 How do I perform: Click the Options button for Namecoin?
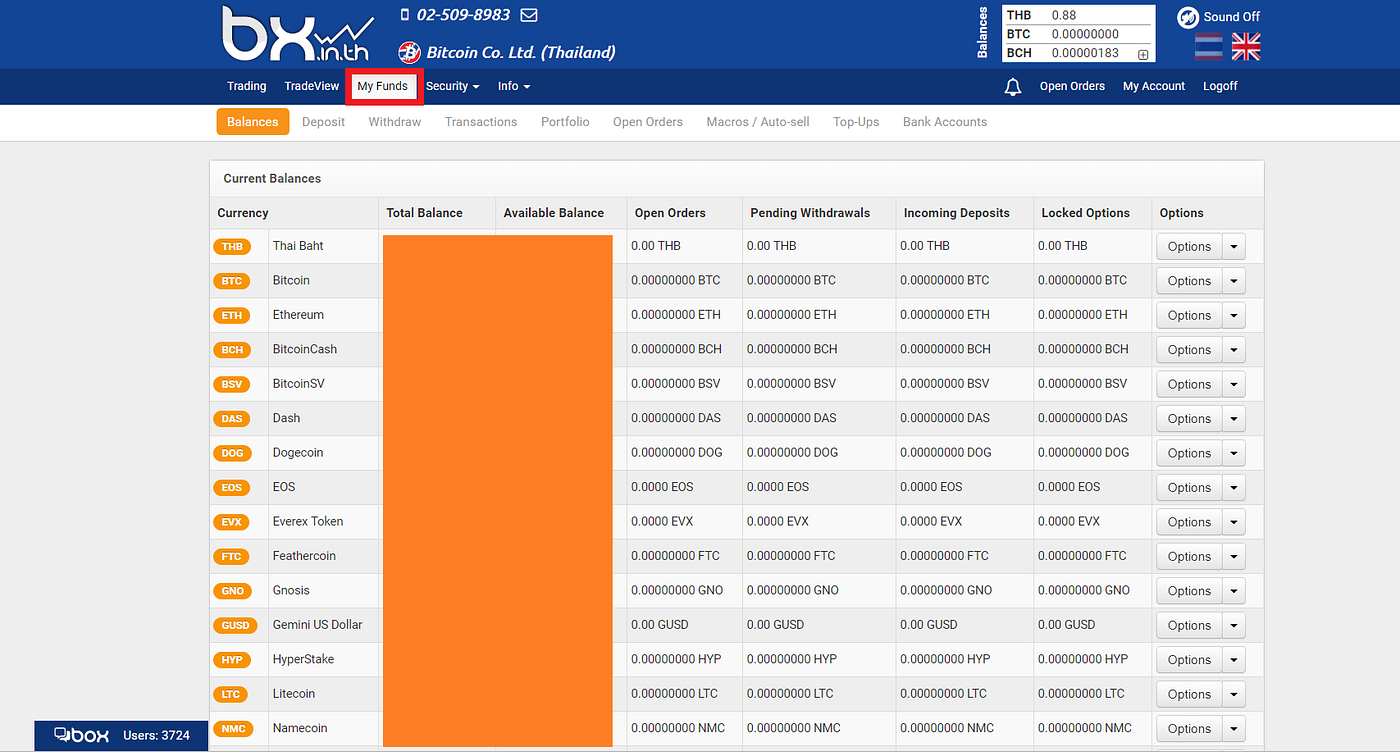[x=1189, y=729]
